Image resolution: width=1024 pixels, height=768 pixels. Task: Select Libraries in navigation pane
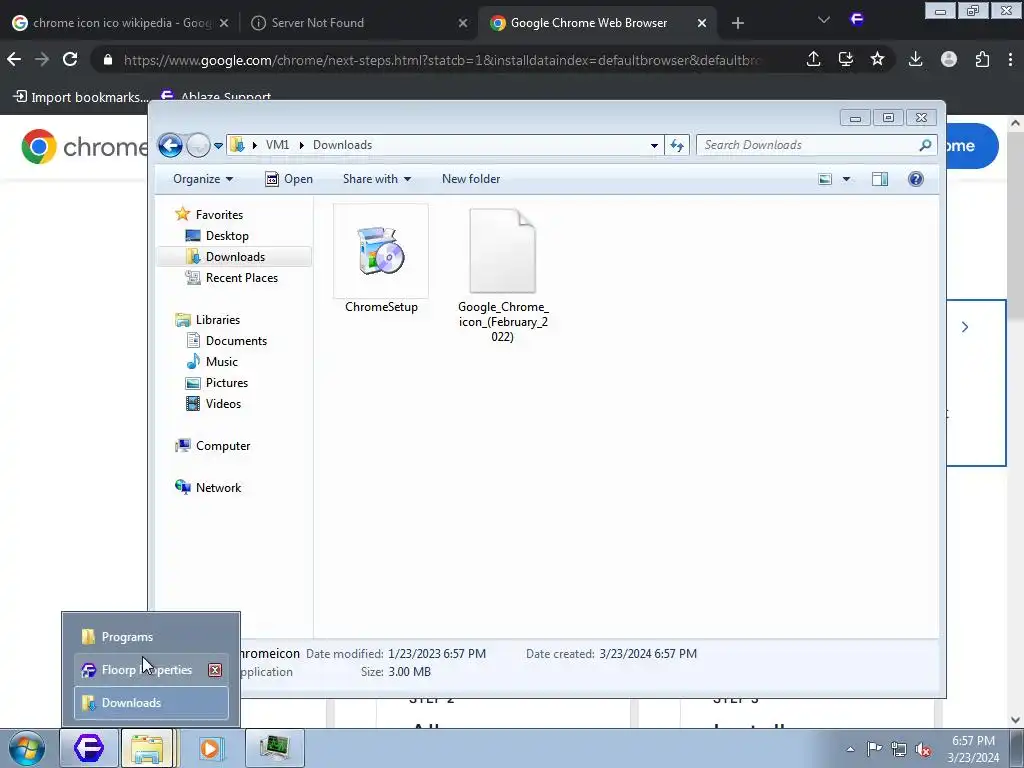pos(208,319)
